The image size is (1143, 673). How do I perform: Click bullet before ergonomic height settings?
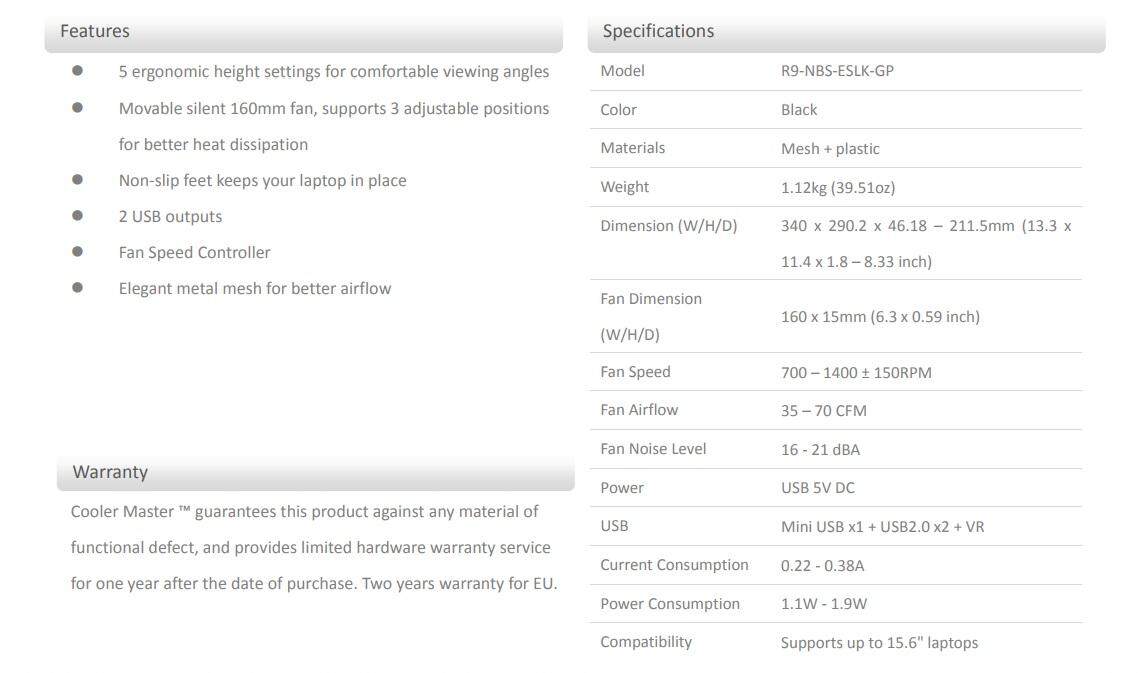[77, 71]
